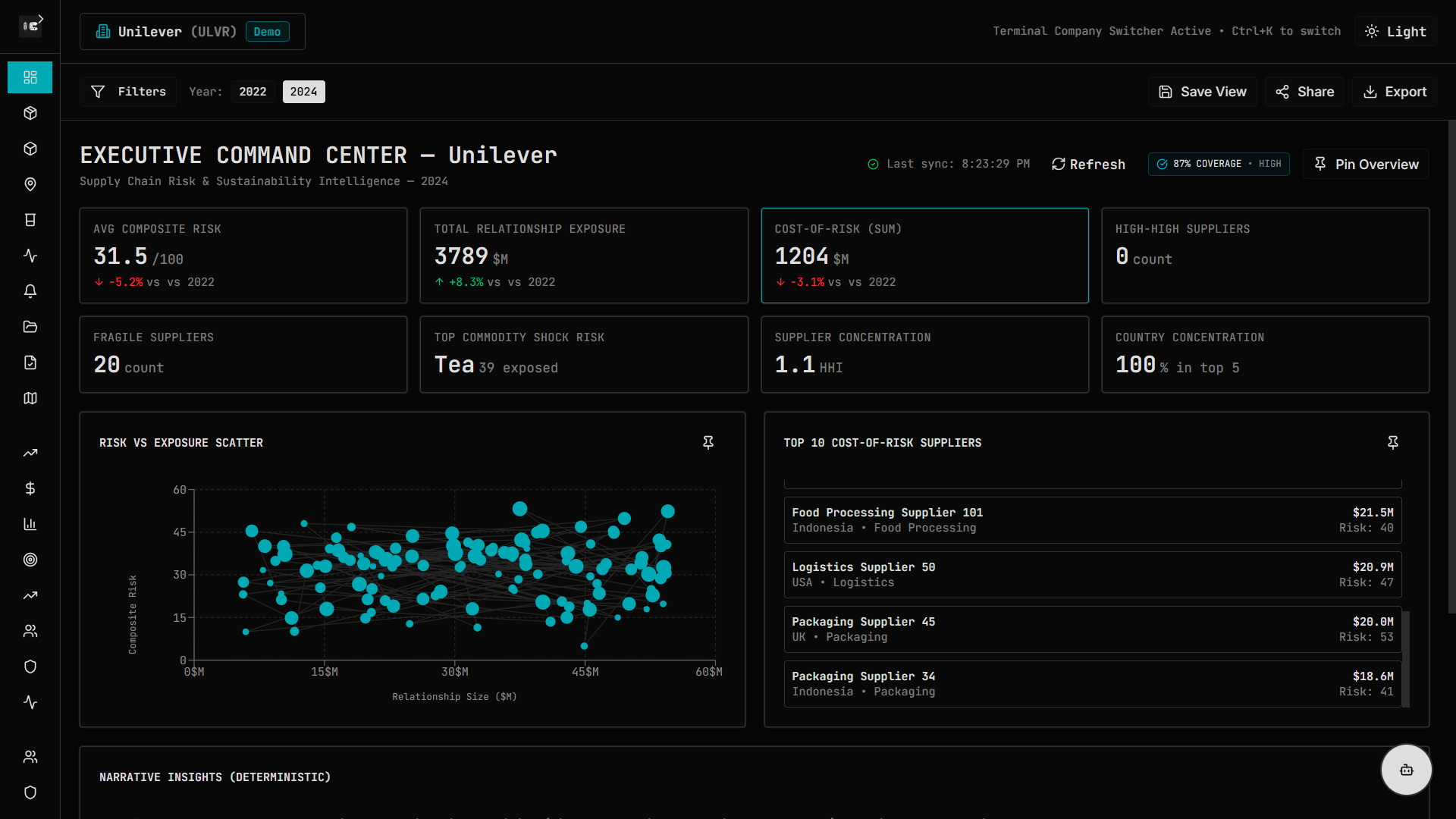Select year 2022

pyautogui.click(x=253, y=92)
